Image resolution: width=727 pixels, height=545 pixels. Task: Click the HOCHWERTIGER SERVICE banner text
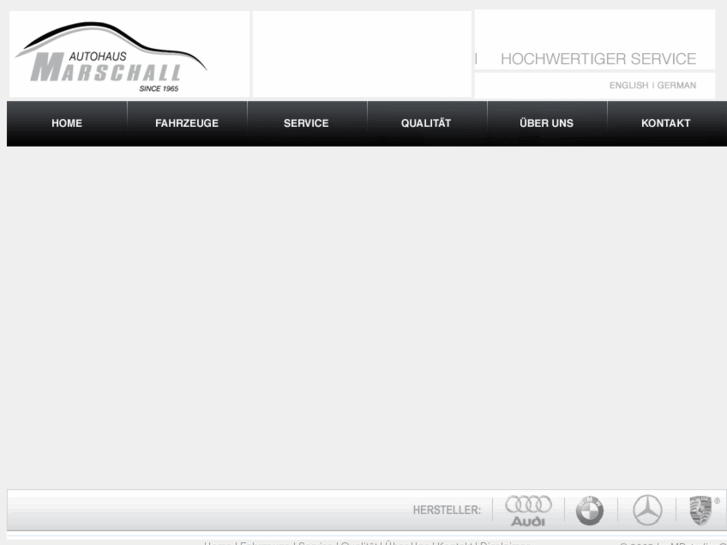click(598, 59)
